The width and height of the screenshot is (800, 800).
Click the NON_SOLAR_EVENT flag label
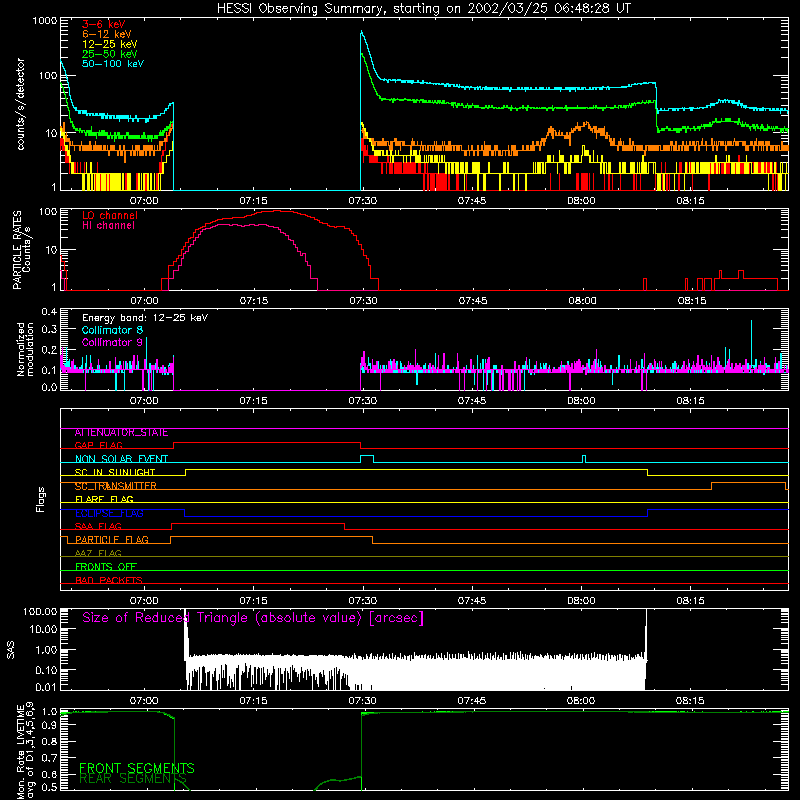(121, 459)
